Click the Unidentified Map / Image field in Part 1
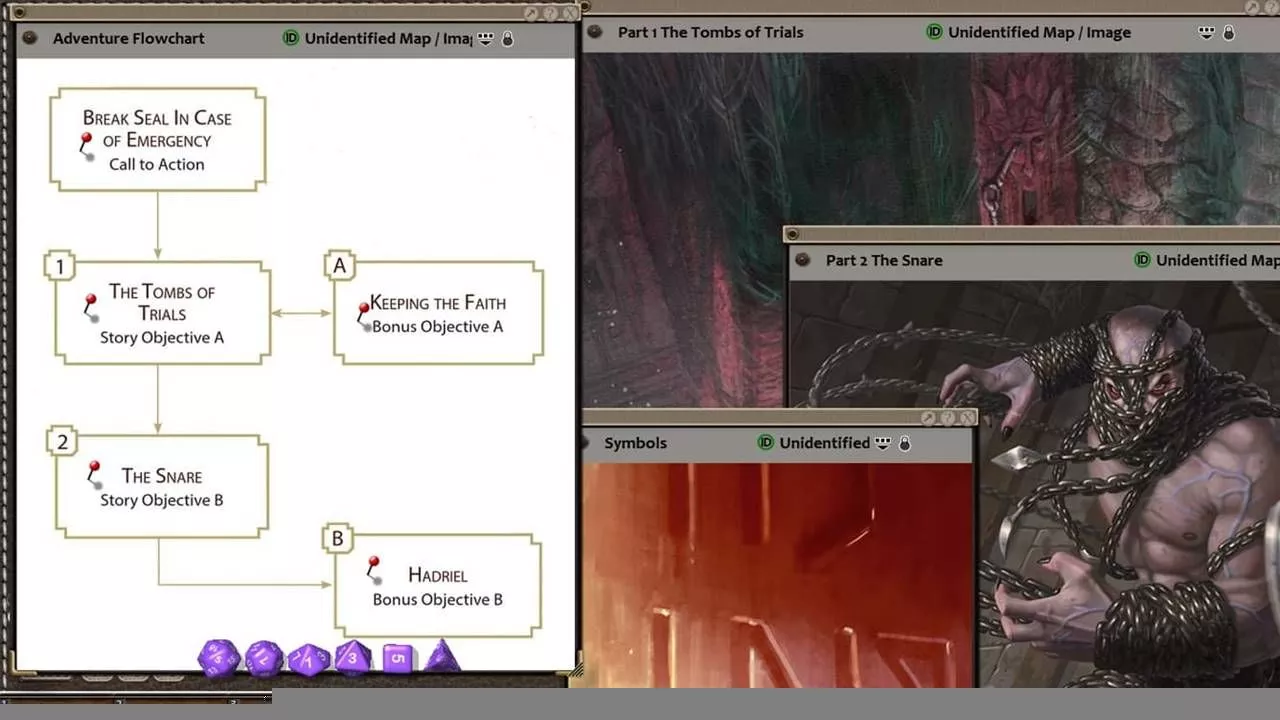The height and width of the screenshot is (720, 1280). pyautogui.click(x=1039, y=32)
